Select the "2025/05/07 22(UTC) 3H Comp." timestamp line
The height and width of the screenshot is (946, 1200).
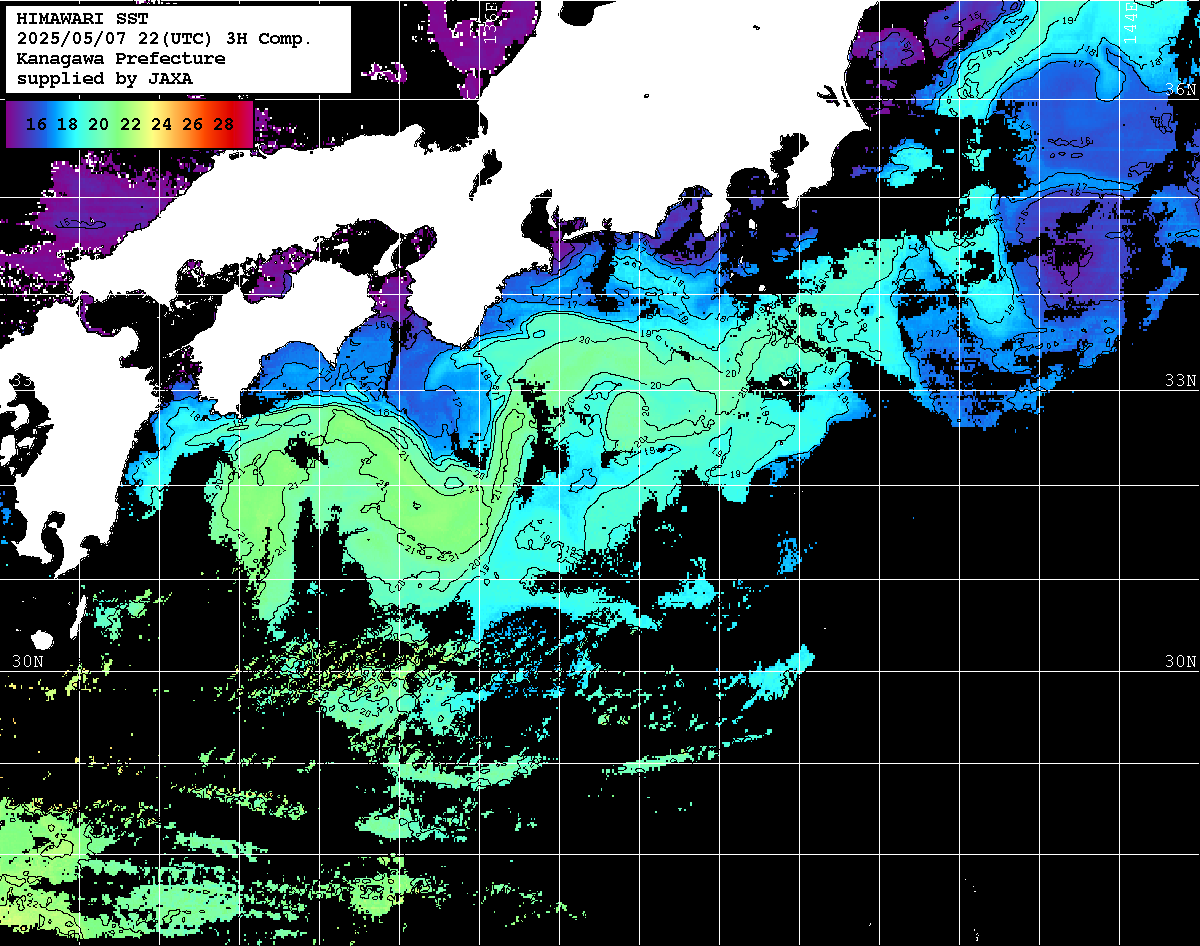tap(164, 39)
